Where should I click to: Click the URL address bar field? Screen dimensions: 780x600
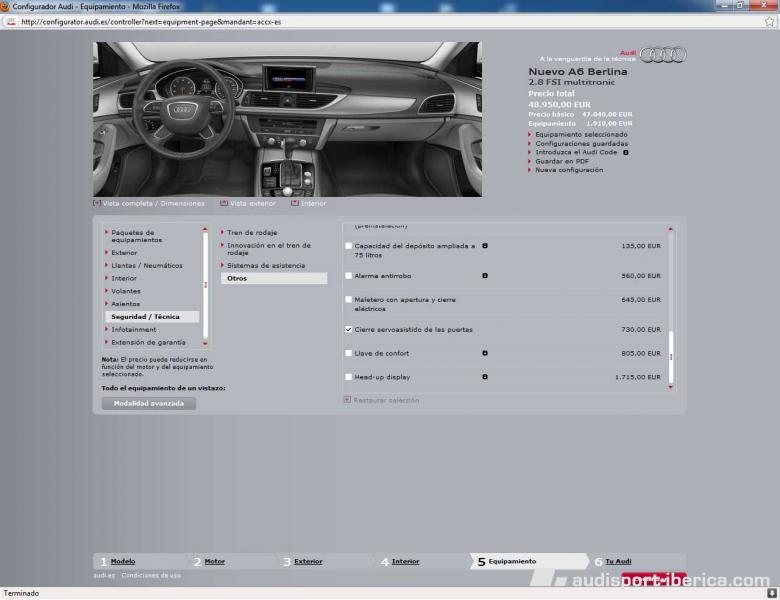pos(390,22)
